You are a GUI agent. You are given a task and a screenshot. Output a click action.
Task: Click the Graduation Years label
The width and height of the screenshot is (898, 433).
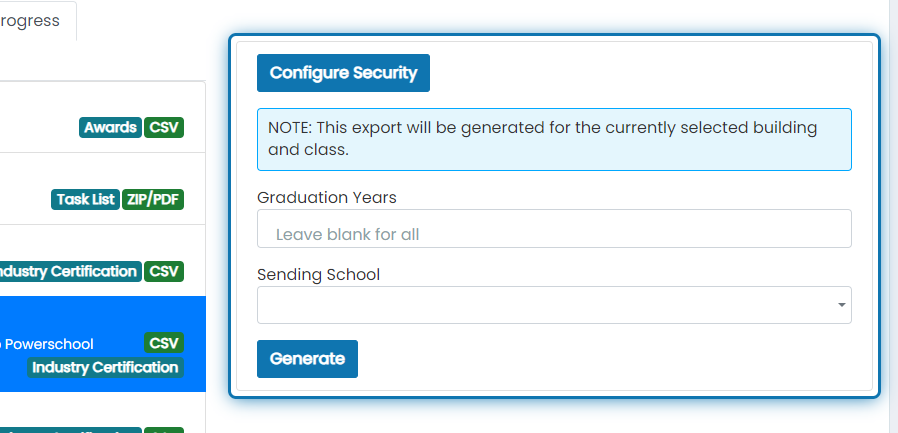coord(326,198)
